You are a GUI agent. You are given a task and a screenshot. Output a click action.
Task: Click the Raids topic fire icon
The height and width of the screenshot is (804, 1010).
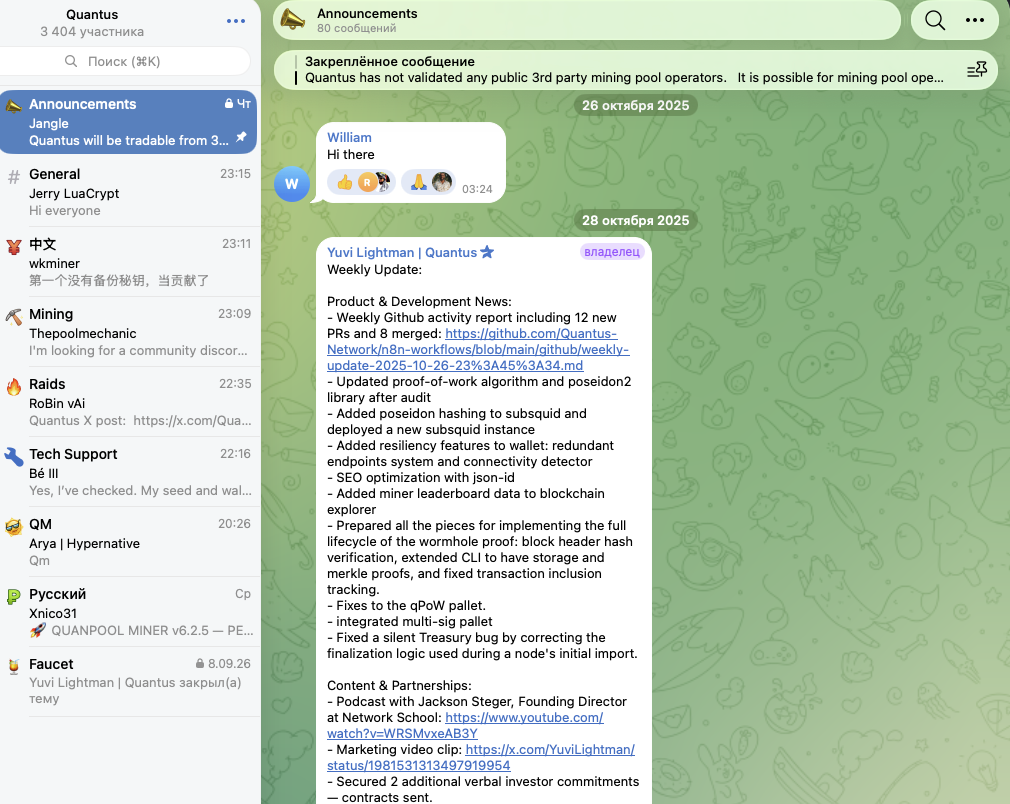coord(14,387)
